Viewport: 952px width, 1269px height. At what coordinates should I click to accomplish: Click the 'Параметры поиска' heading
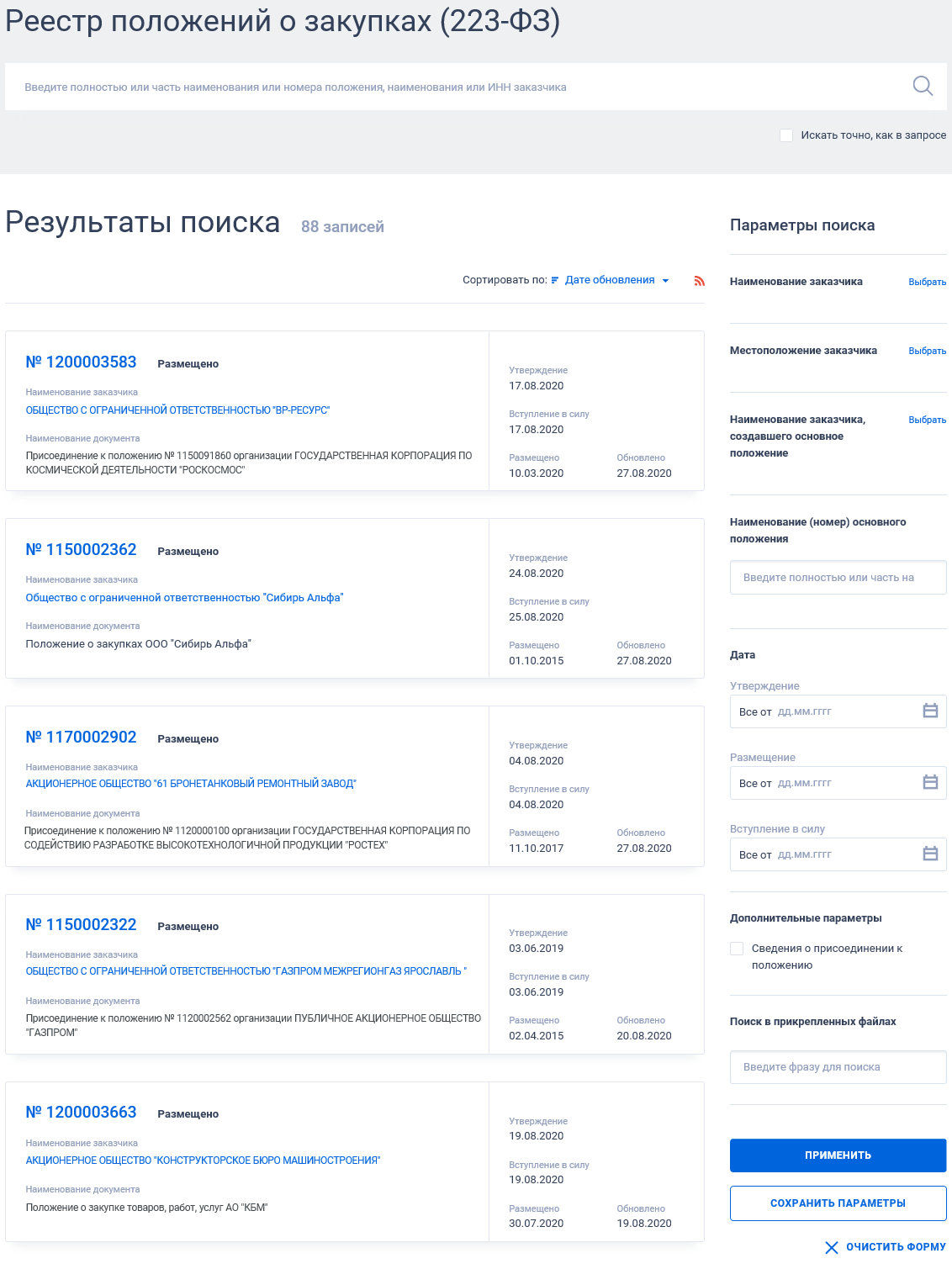coord(802,225)
